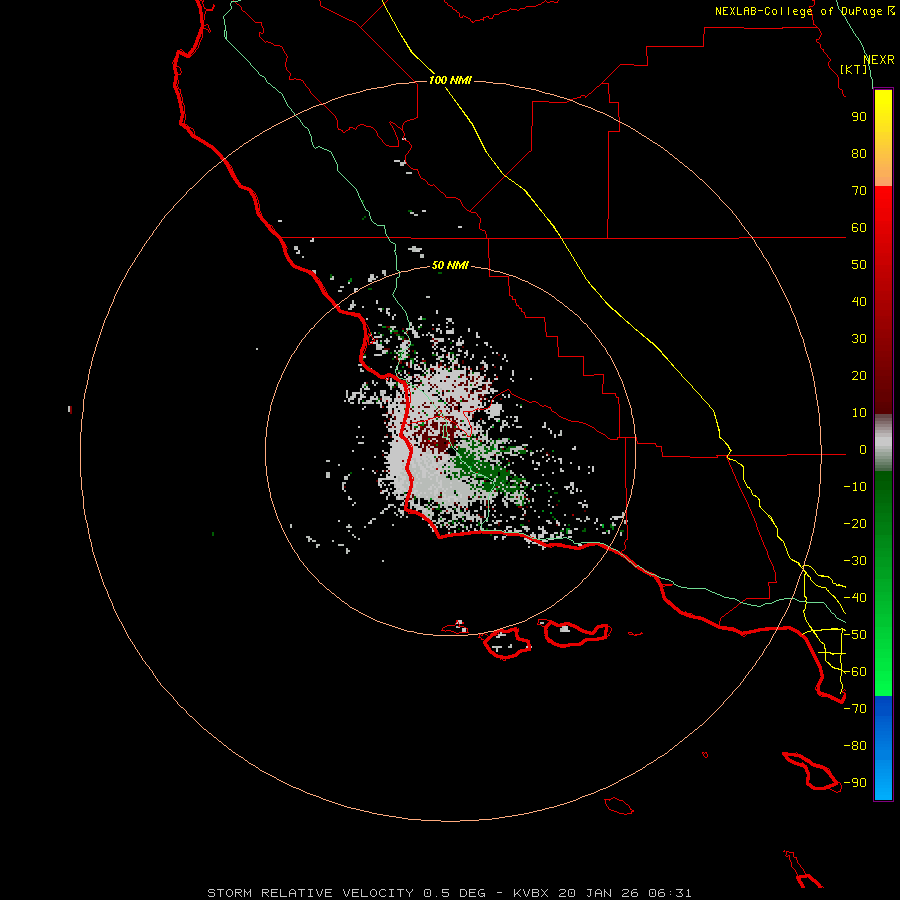
Task: Select the -30 scale value
Action: [855, 561]
